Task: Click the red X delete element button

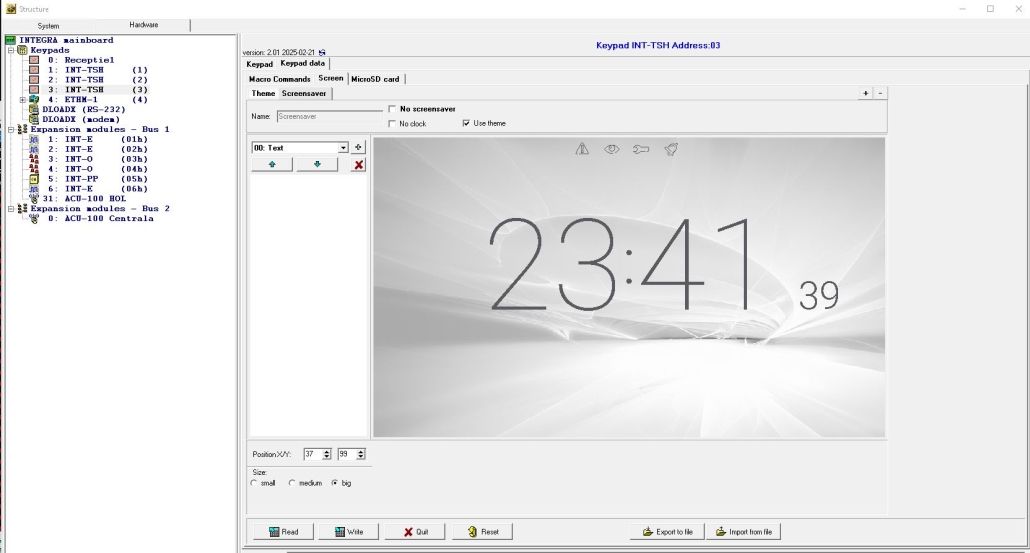Action: (x=359, y=165)
